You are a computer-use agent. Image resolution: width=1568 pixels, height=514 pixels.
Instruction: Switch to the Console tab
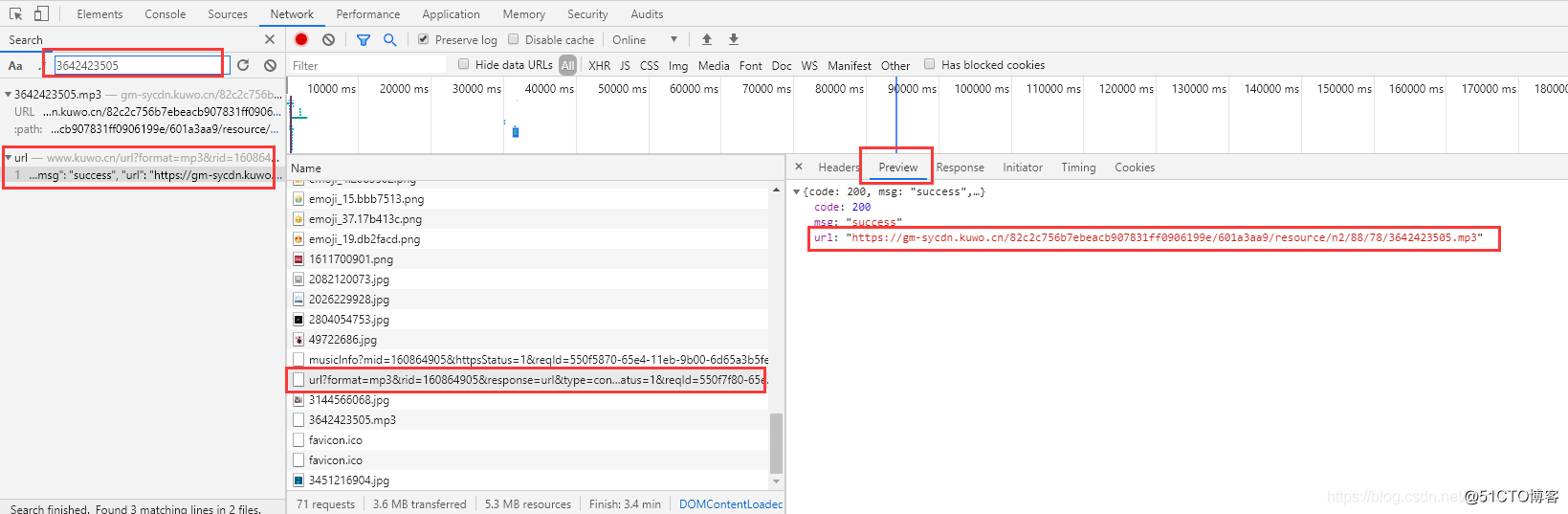click(166, 13)
